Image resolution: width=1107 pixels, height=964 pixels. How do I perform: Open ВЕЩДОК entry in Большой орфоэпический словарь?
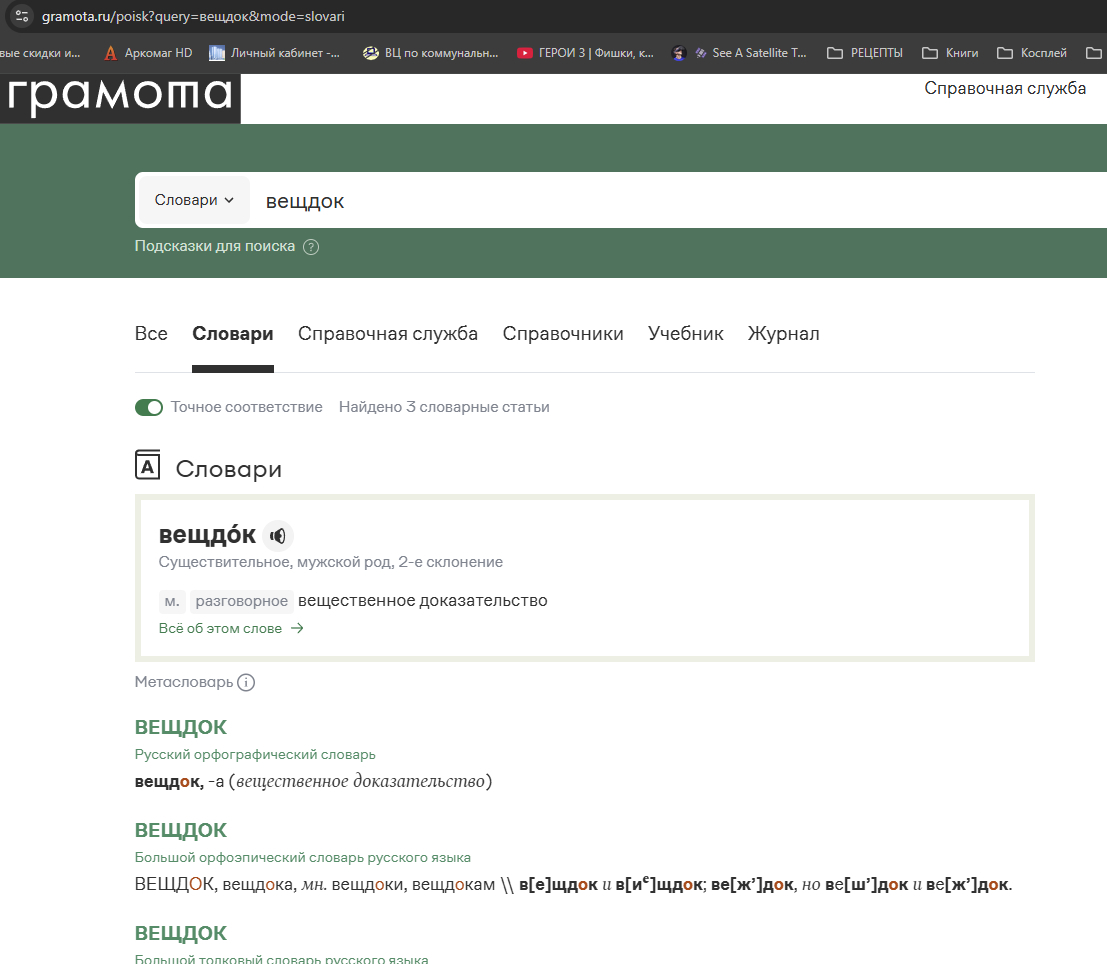[181, 831]
